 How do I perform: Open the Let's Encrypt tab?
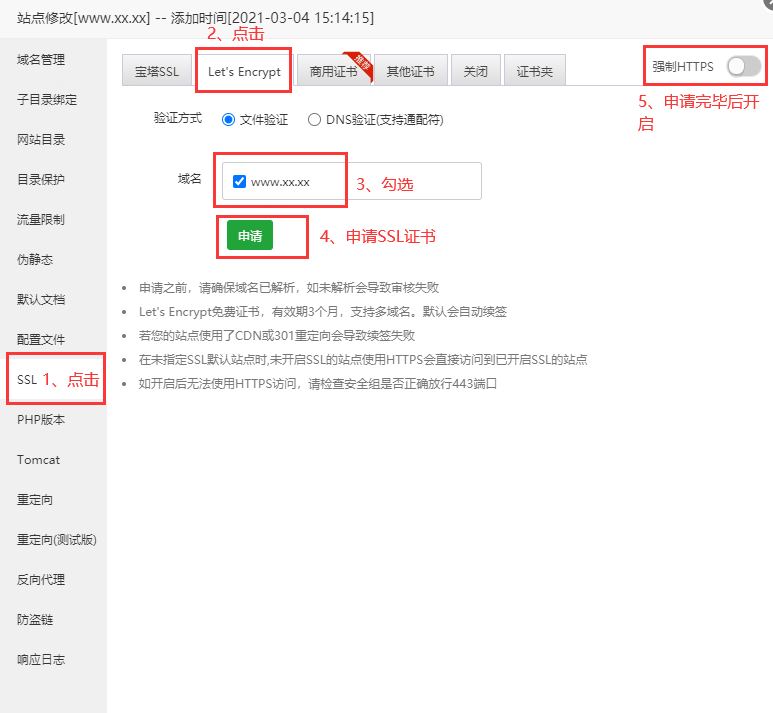[x=244, y=72]
